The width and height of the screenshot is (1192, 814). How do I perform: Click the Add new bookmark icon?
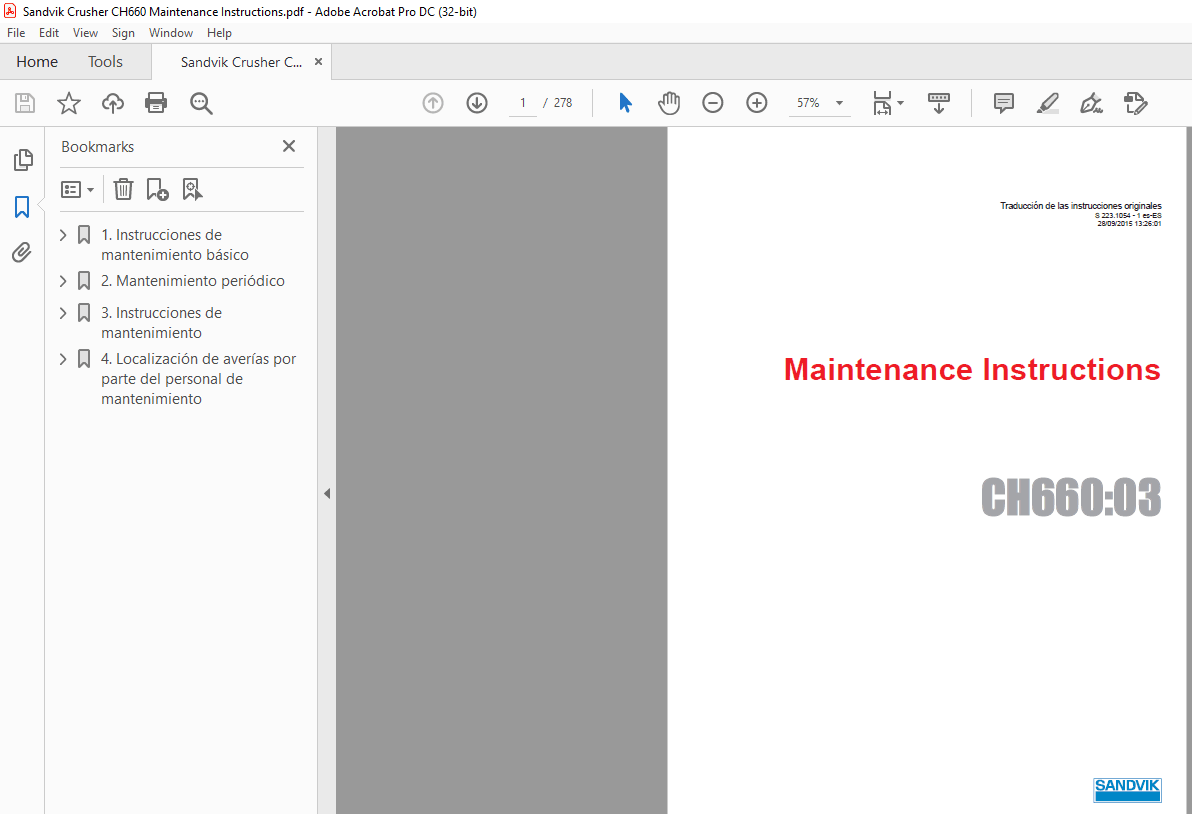tap(157, 189)
